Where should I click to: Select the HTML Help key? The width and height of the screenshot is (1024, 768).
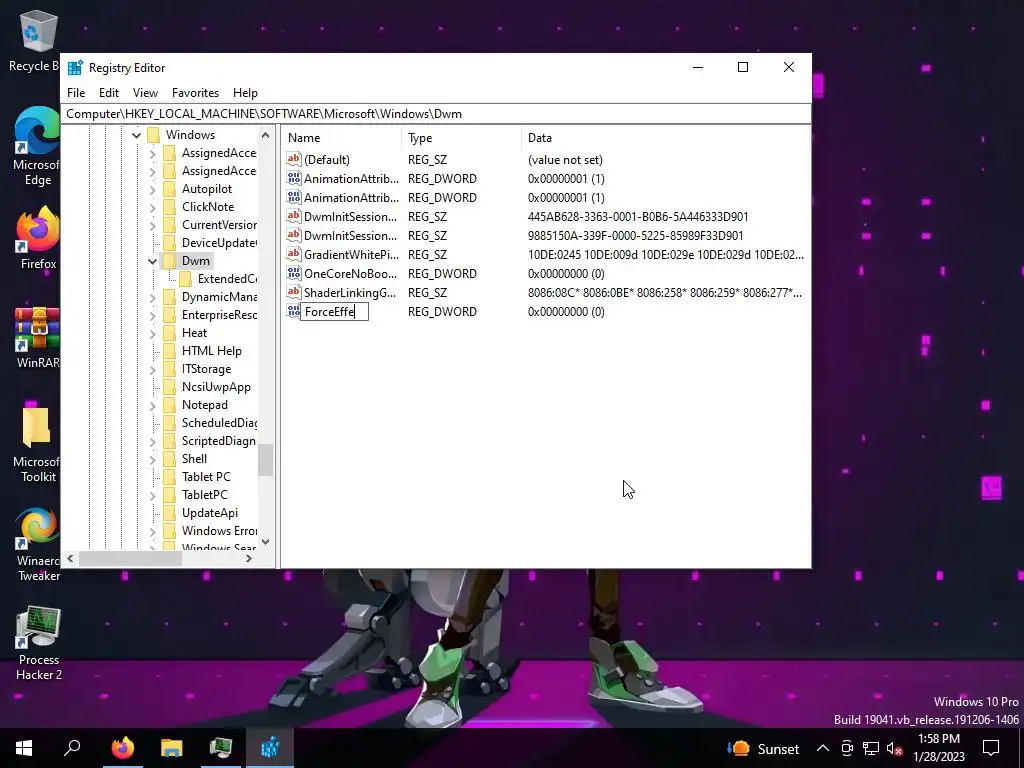tap(212, 351)
